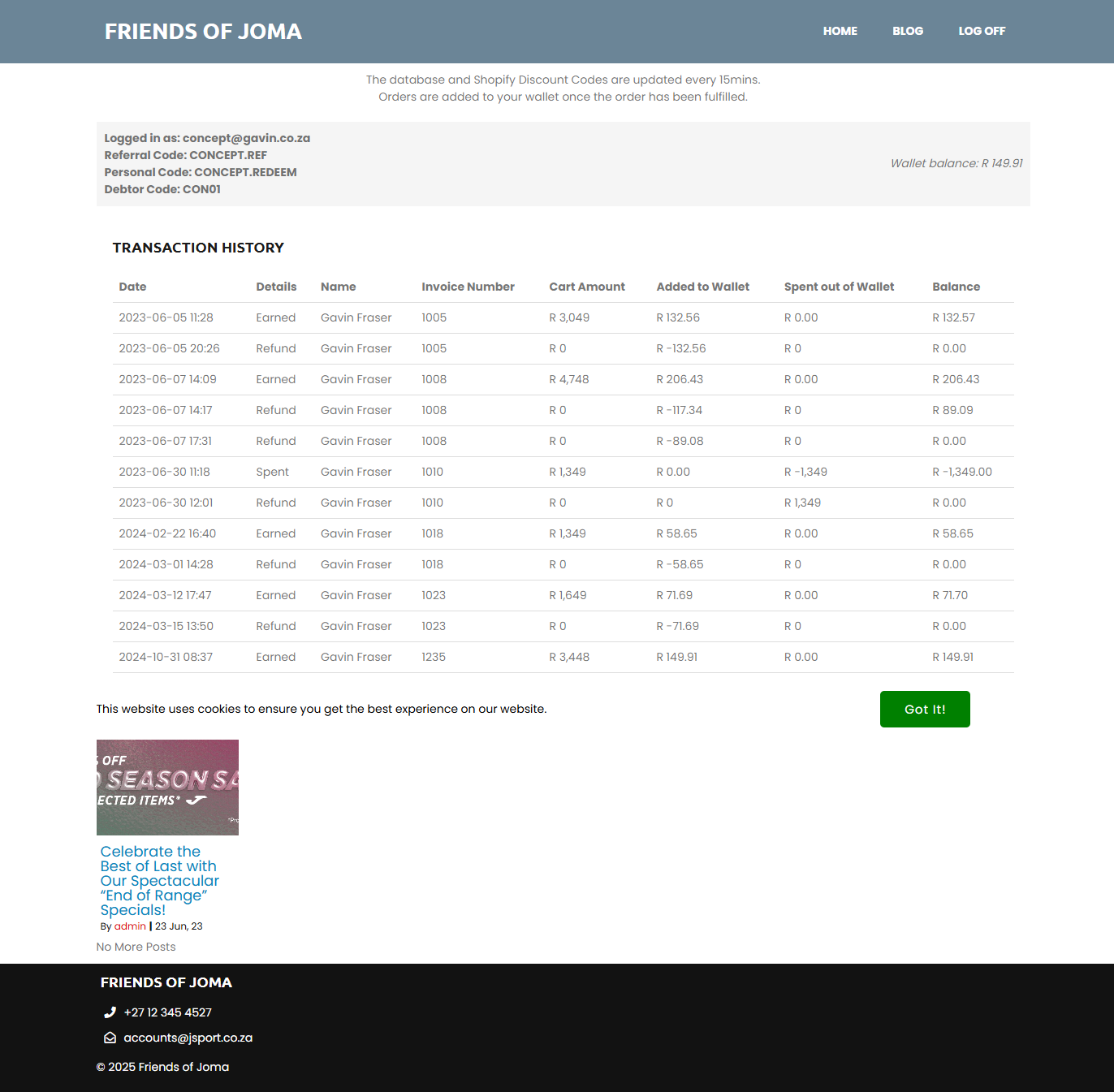Screen dimensions: 1114x1092
Task: Click the Balance column header
Action: point(956,287)
